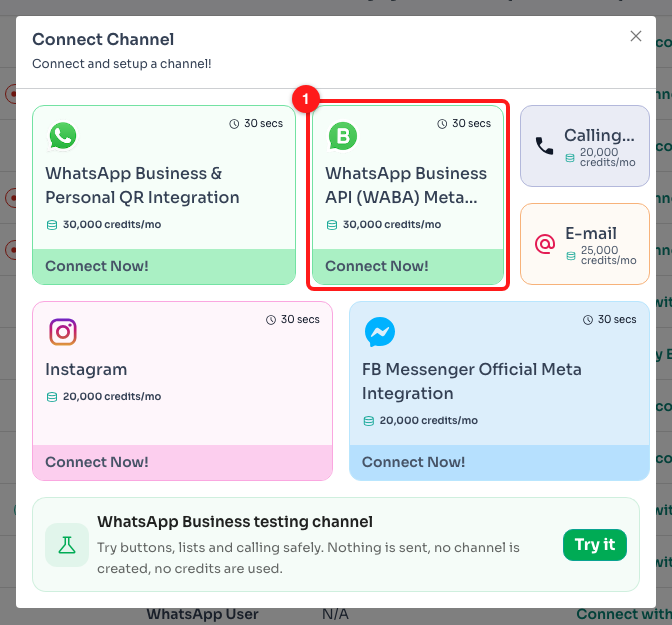Viewport: 672px width, 625px height.
Task: Click credits coin icon on Instagram card
Action: click(x=52, y=397)
